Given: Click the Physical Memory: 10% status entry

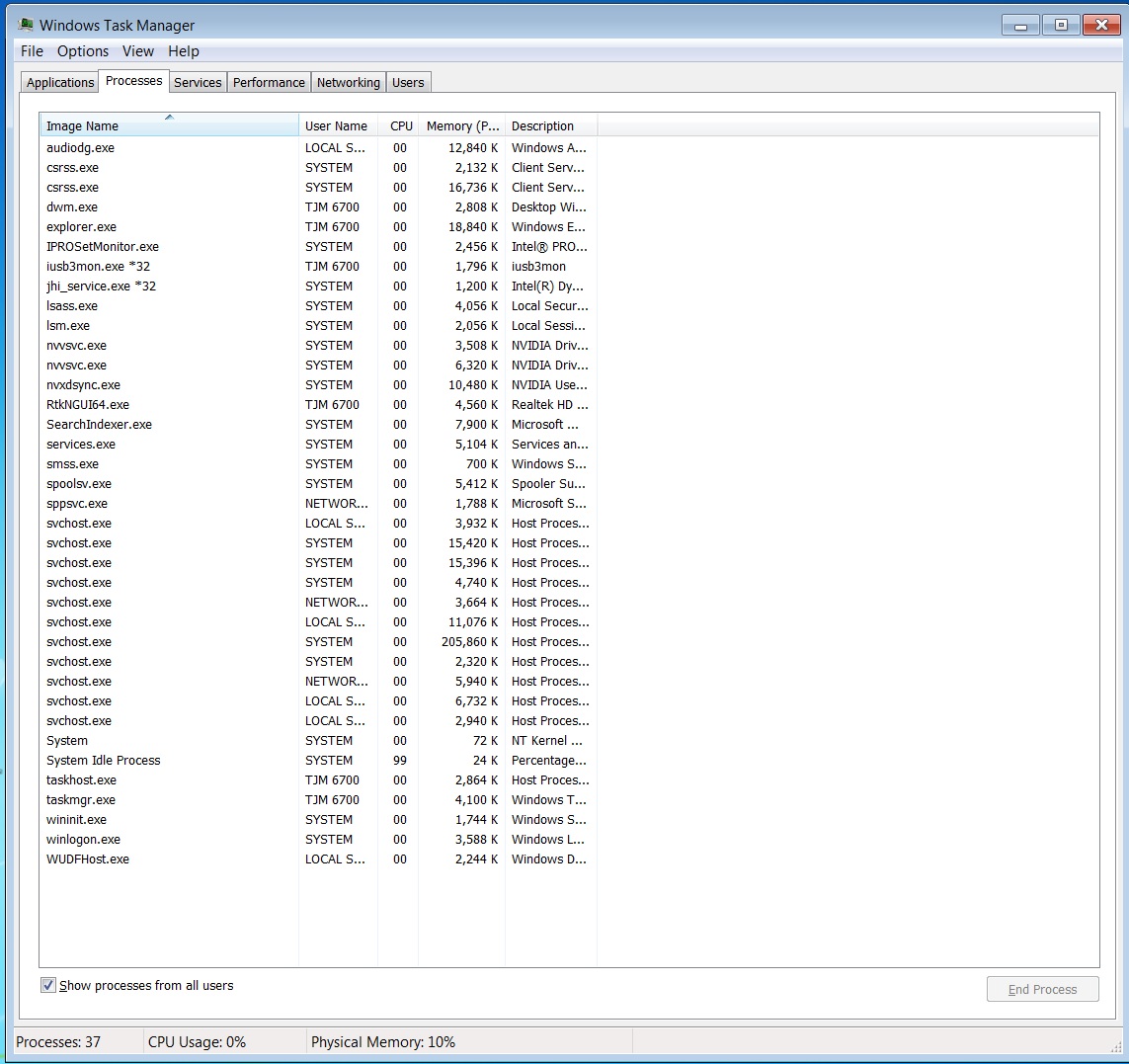Looking at the screenshot, I should [383, 1042].
